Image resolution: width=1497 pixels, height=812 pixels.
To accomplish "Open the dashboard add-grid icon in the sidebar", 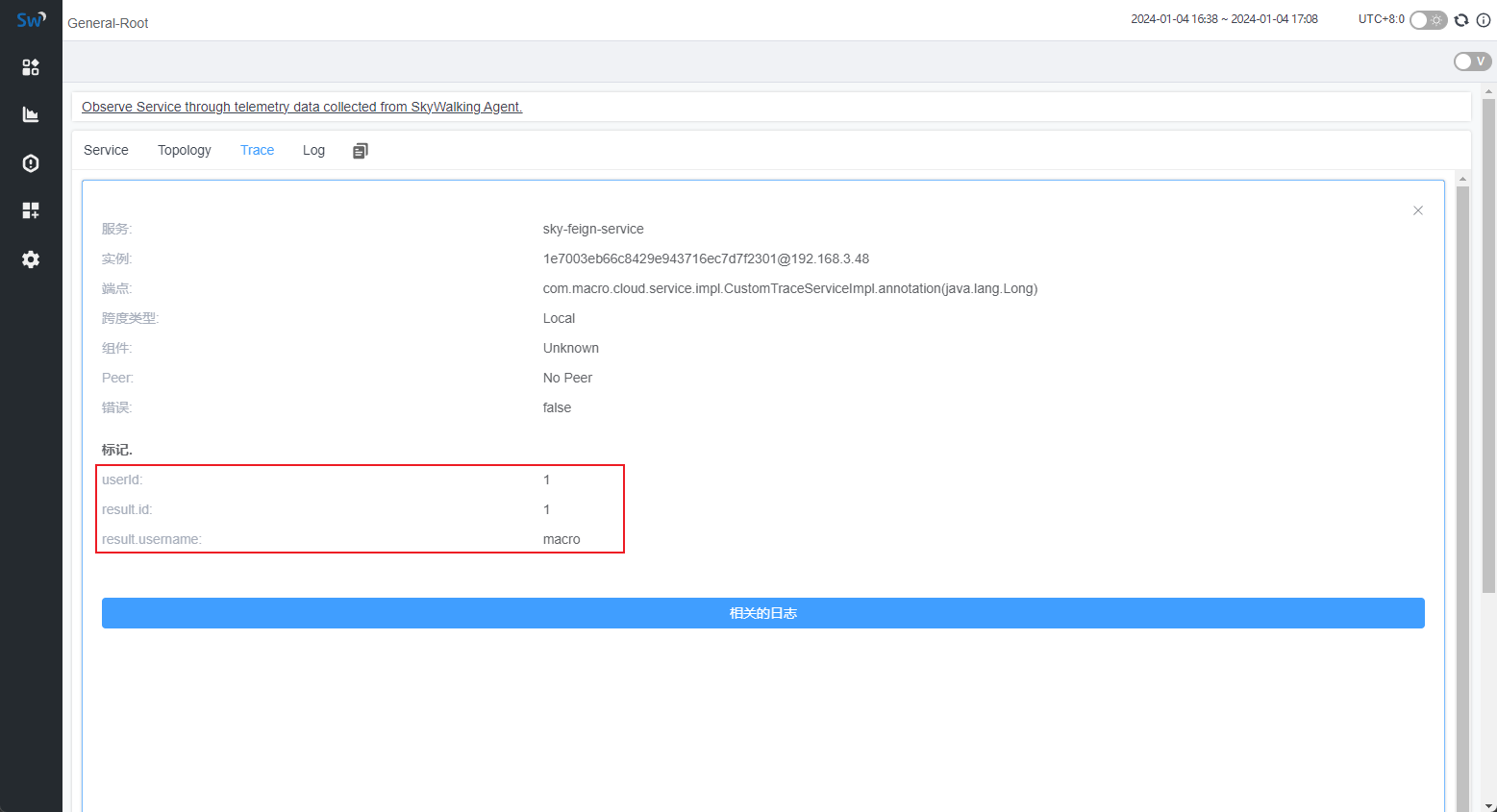I will pos(31,210).
